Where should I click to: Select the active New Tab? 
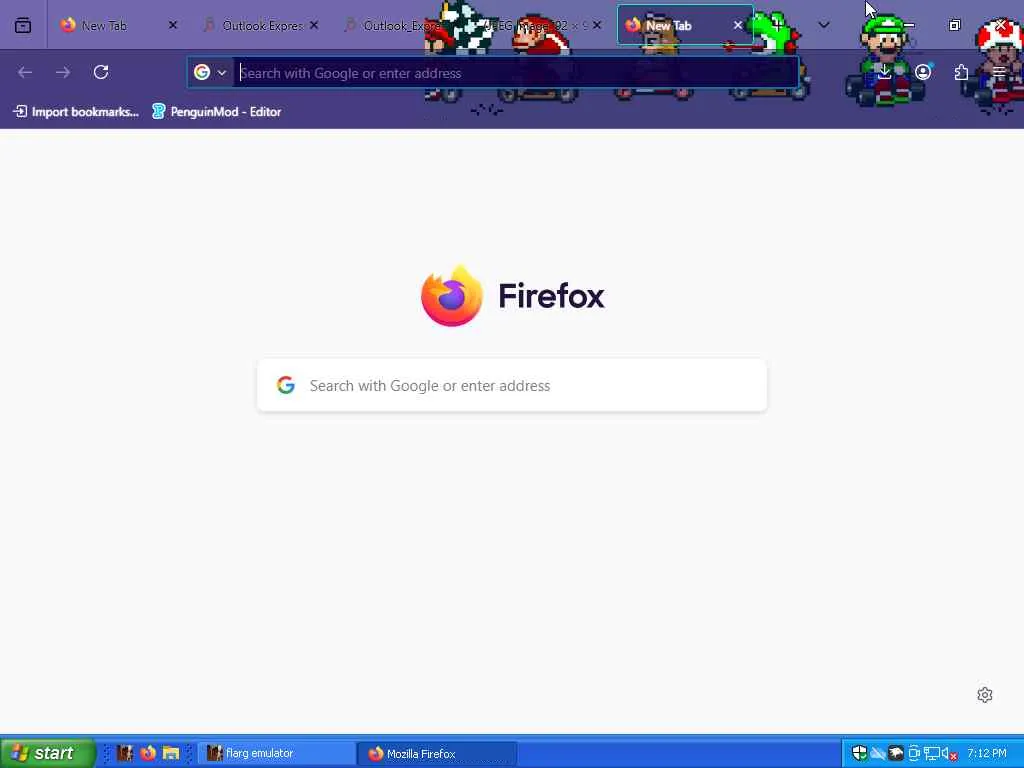coord(684,25)
